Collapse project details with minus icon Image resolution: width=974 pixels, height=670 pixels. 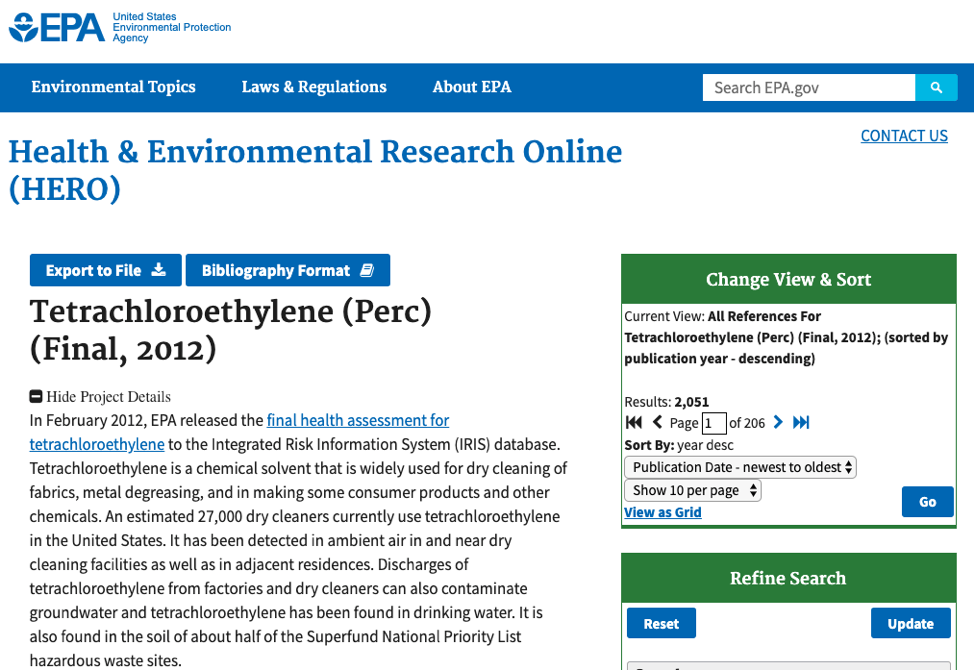(x=36, y=396)
